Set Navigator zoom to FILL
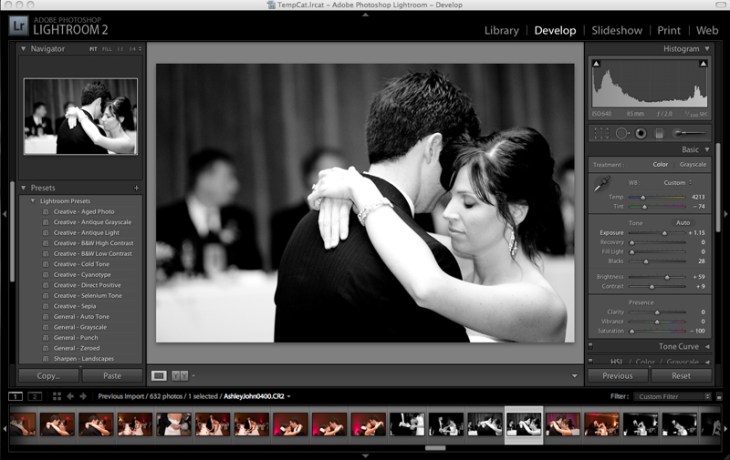 107,49
